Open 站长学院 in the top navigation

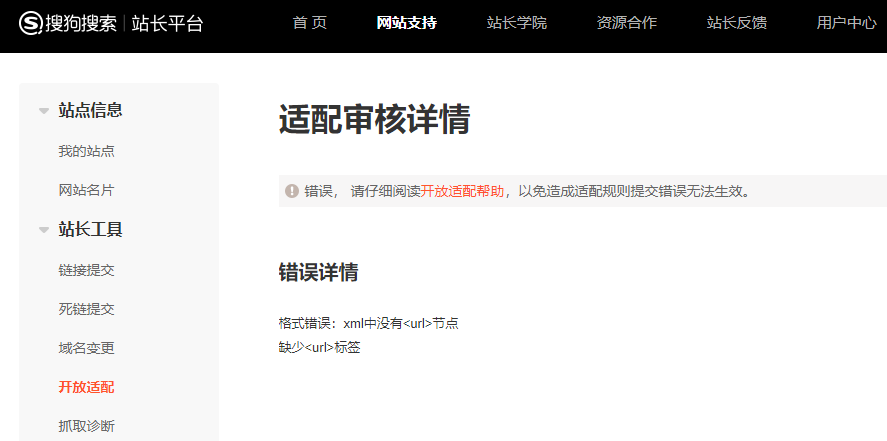coord(516,23)
